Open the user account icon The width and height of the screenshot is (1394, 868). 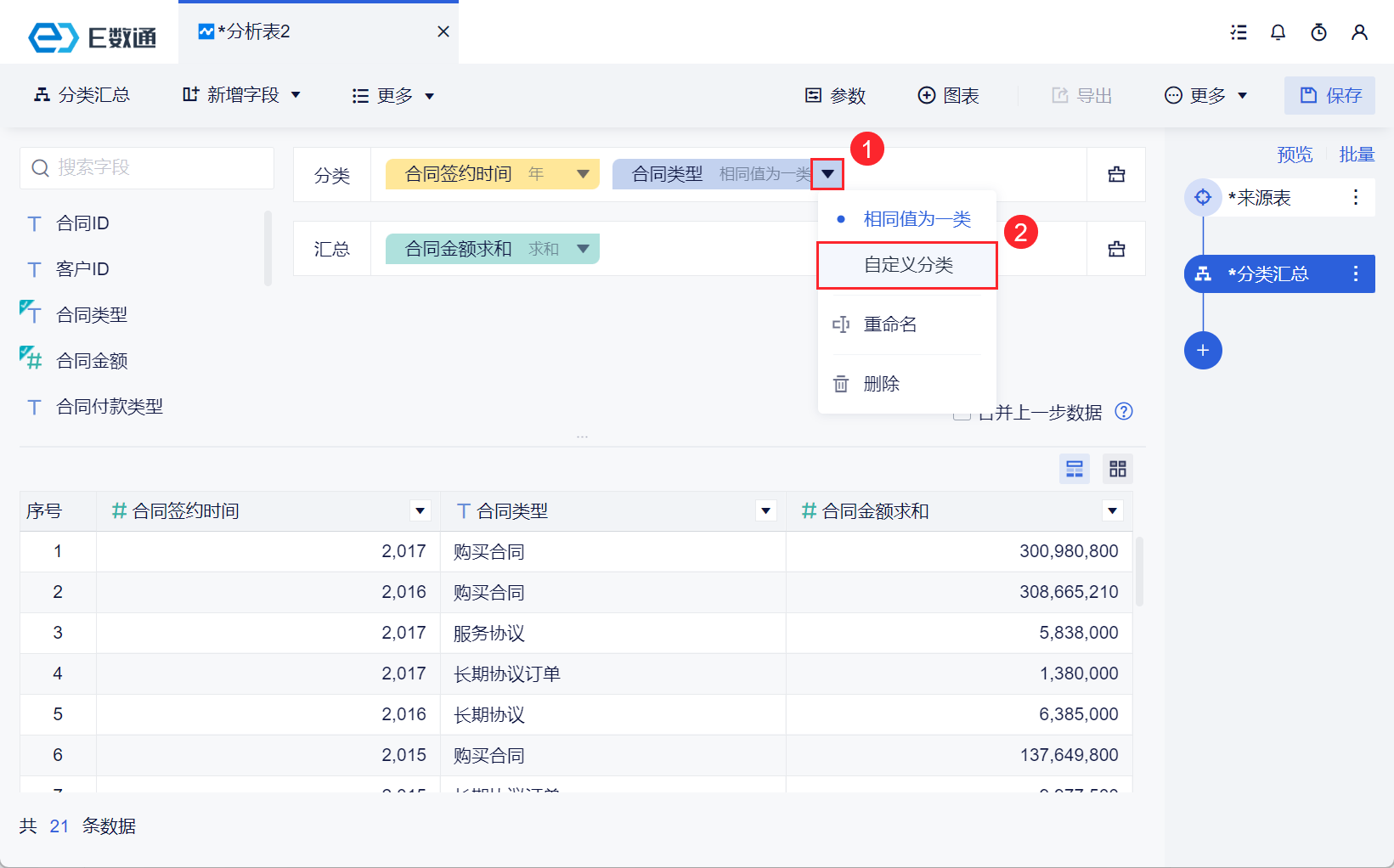click(x=1359, y=32)
